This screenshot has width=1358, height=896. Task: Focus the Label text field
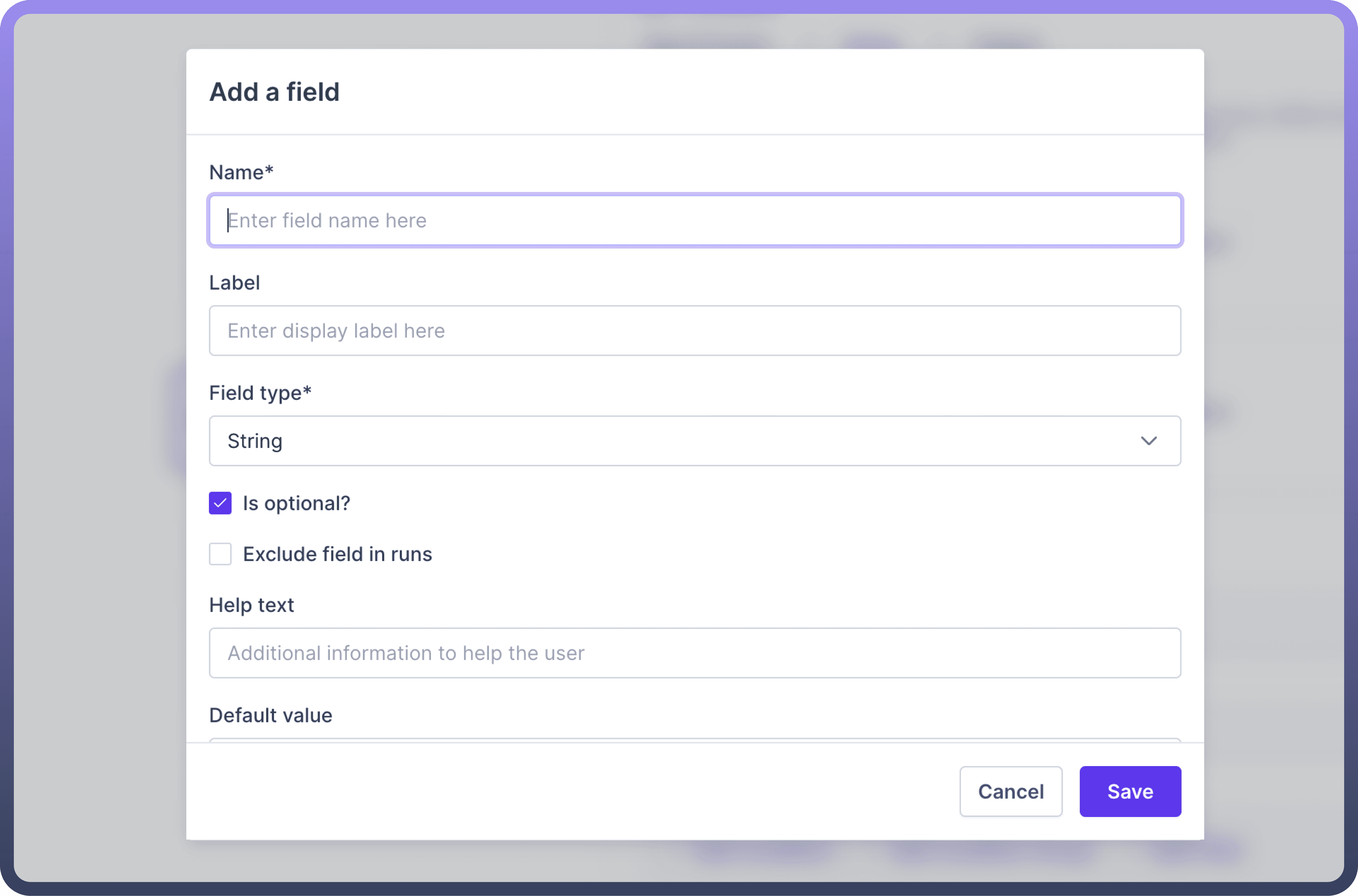pyautogui.click(x=695, y=331)
